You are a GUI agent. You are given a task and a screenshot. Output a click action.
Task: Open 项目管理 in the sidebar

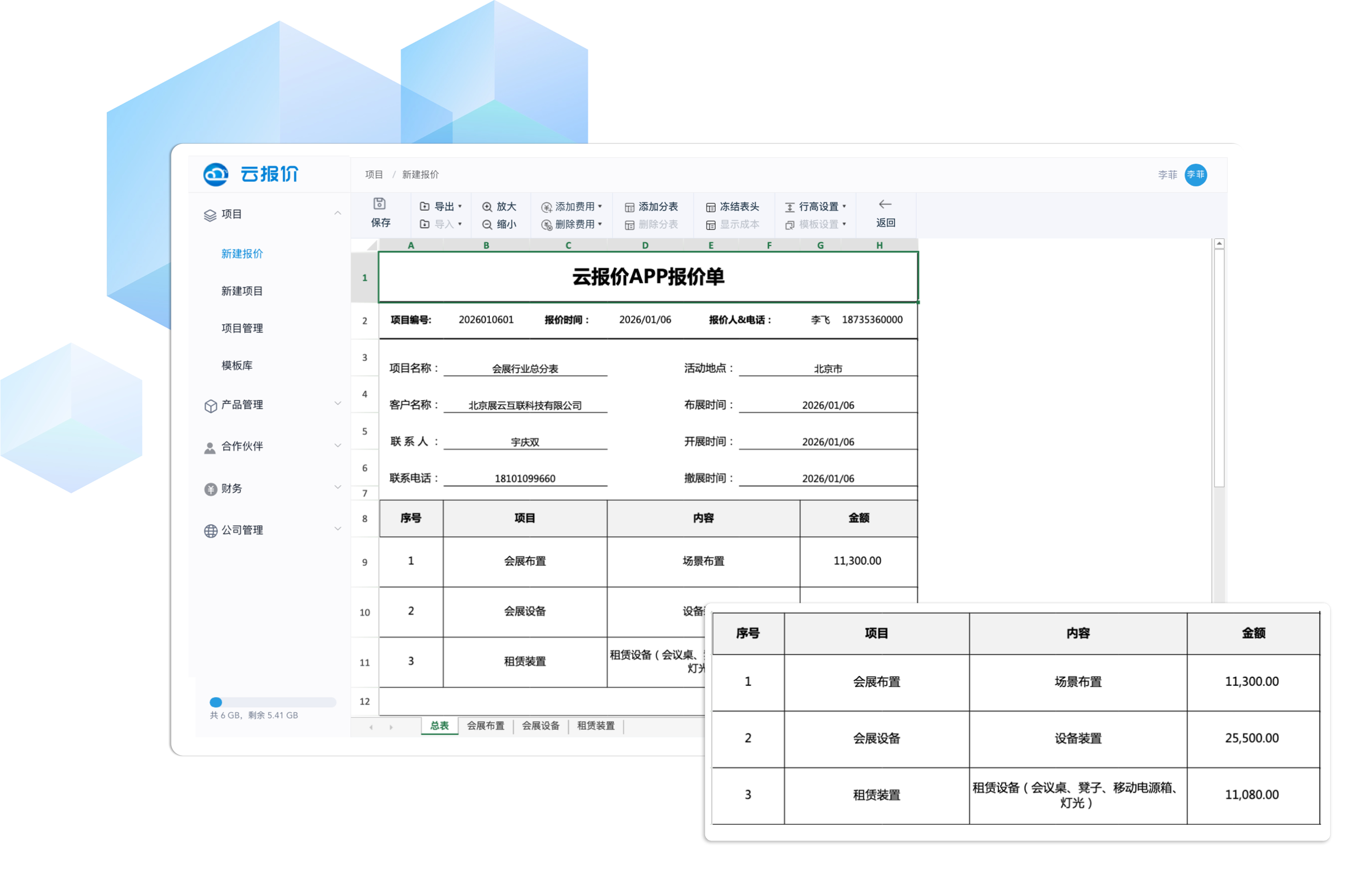(242, 328)
